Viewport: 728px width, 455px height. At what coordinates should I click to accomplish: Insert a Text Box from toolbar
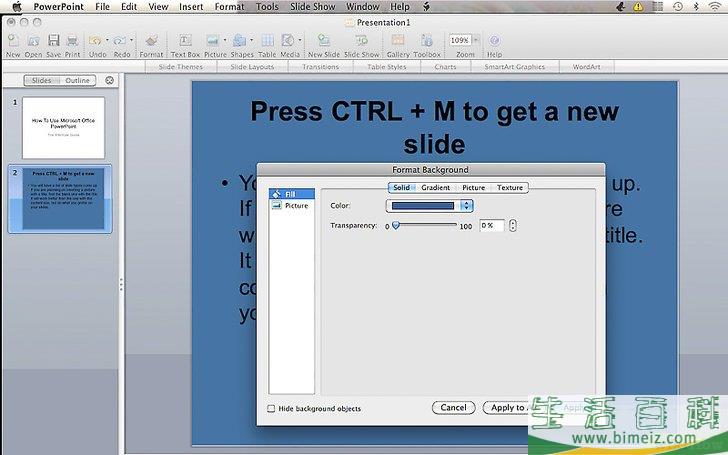click(185, 41)
